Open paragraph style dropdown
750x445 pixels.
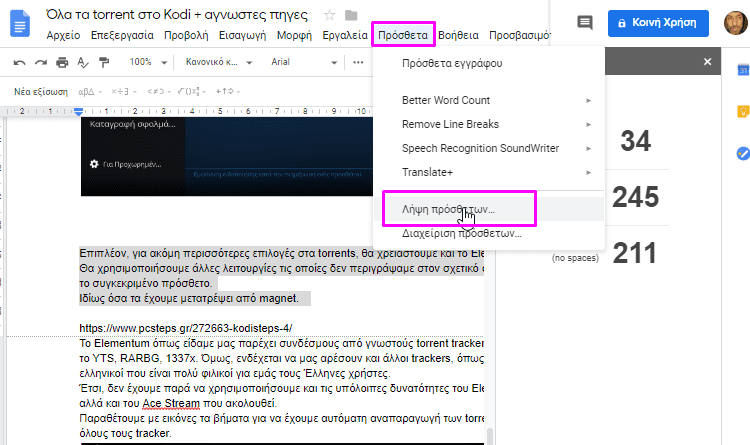(x=219, y=62)
